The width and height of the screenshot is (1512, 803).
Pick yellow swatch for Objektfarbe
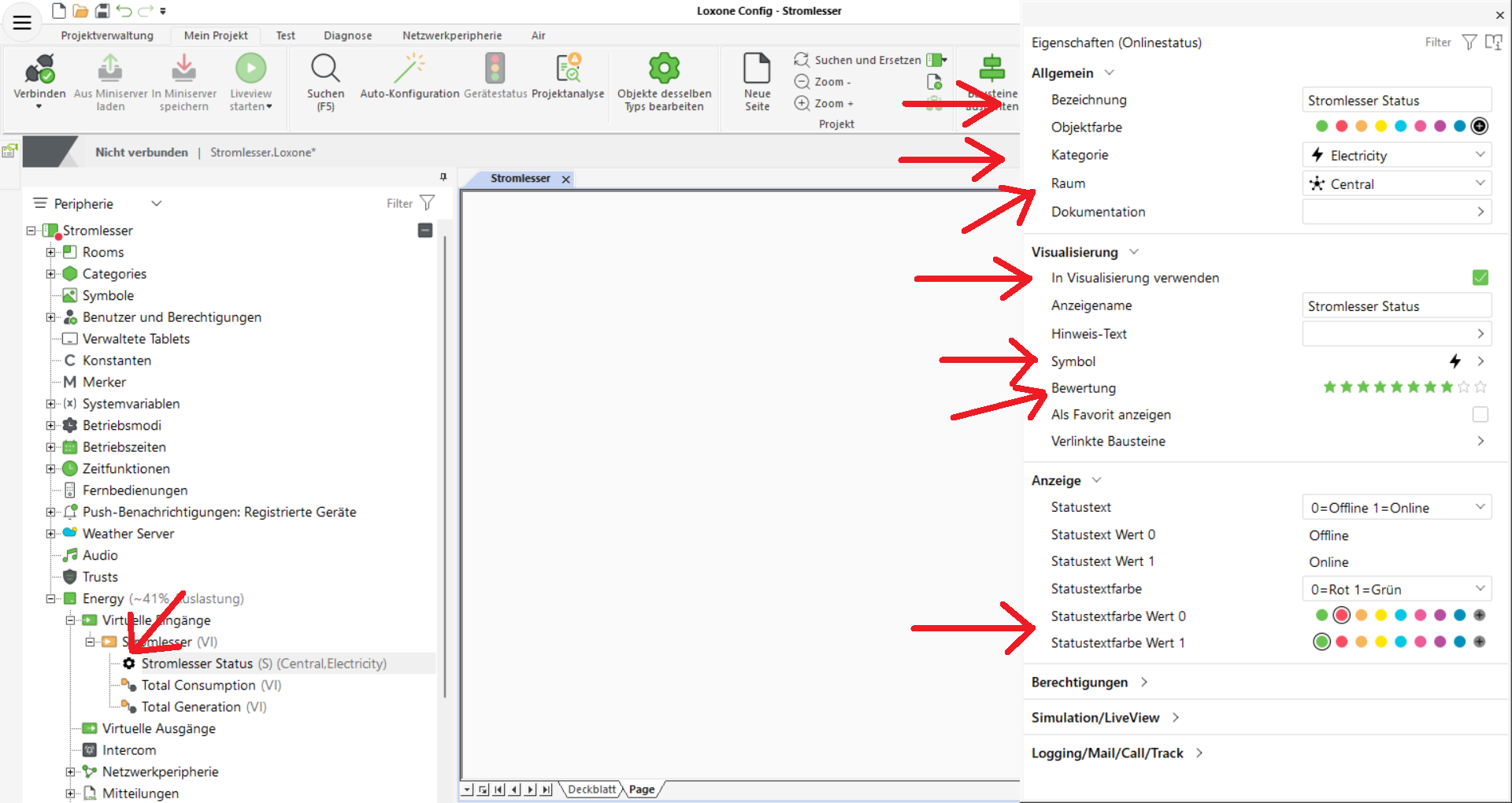point(1380,127)
